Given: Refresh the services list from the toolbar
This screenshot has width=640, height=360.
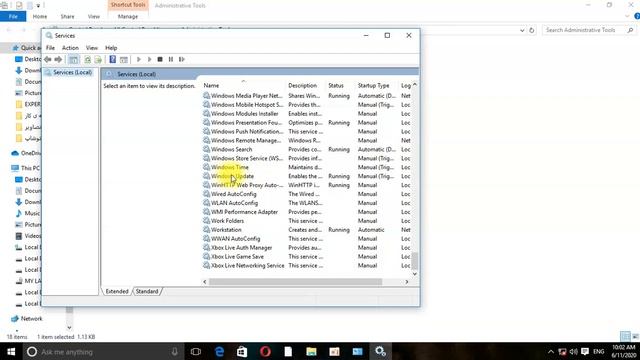Looking at the screenshot, I should point(87,60).
